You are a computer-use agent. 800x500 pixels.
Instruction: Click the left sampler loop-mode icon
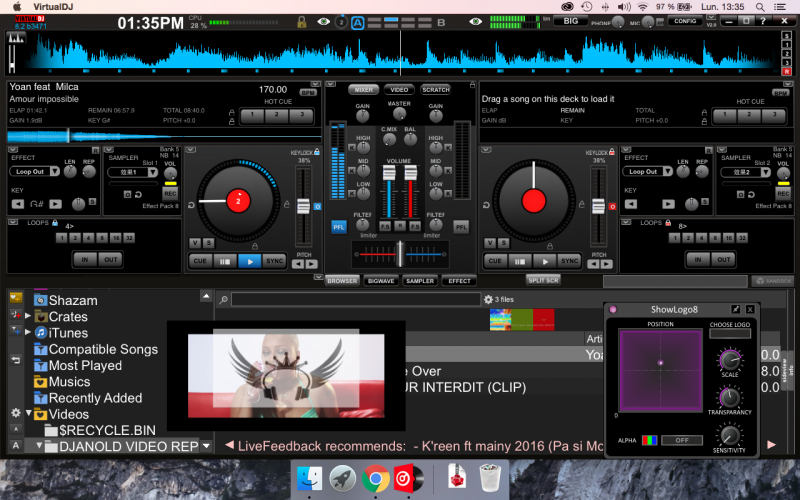138,194
